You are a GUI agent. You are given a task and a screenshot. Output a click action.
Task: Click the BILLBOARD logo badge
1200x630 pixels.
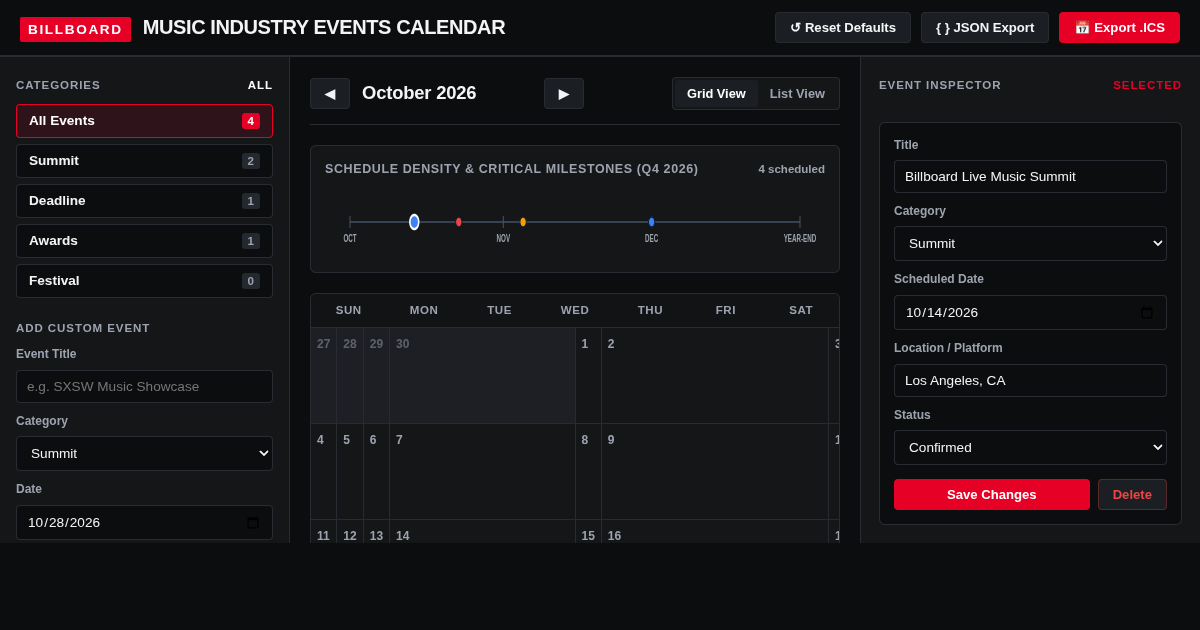pyautogui.click(x=75, y=29)
